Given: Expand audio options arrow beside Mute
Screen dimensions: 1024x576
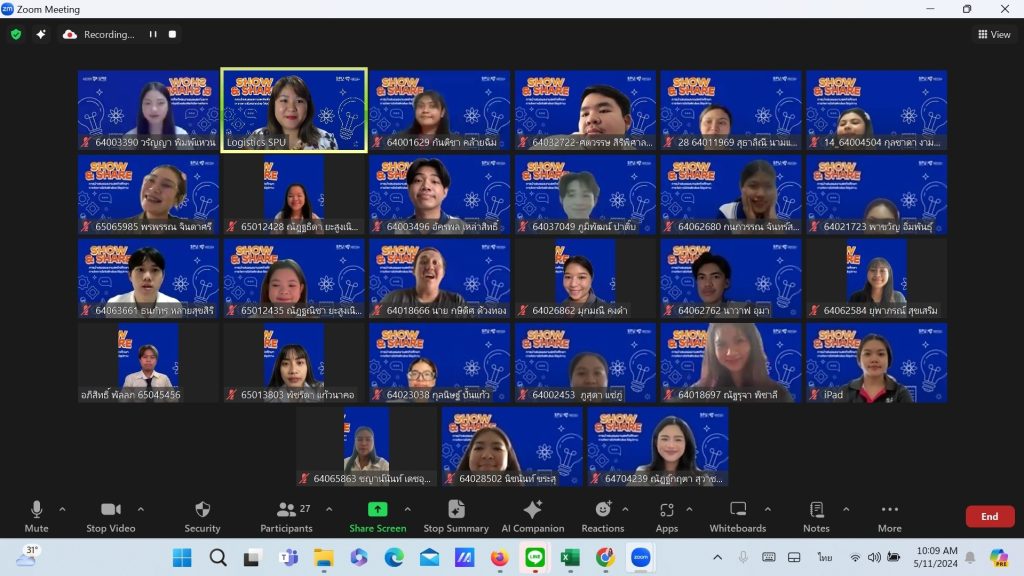Looking at the screenshot, I should pyautogui.click(x=62, y=509).
